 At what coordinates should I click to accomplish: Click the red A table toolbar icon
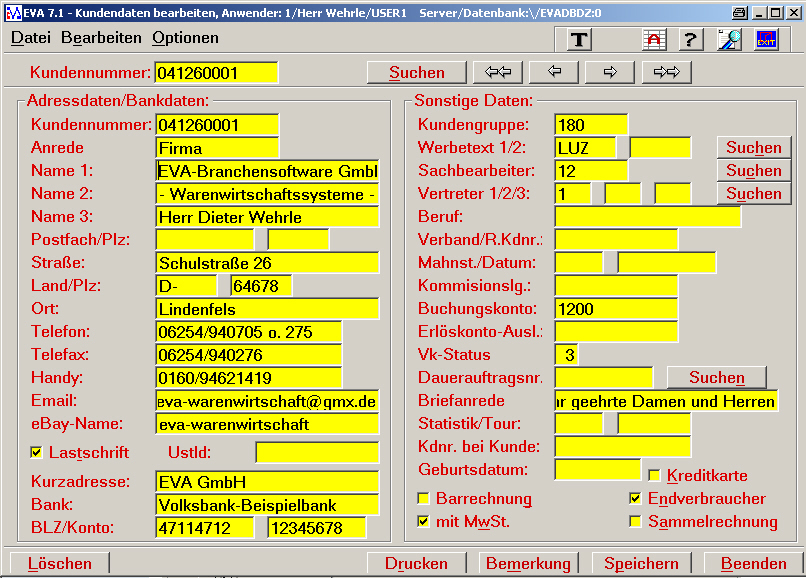[x=654, y=40]
